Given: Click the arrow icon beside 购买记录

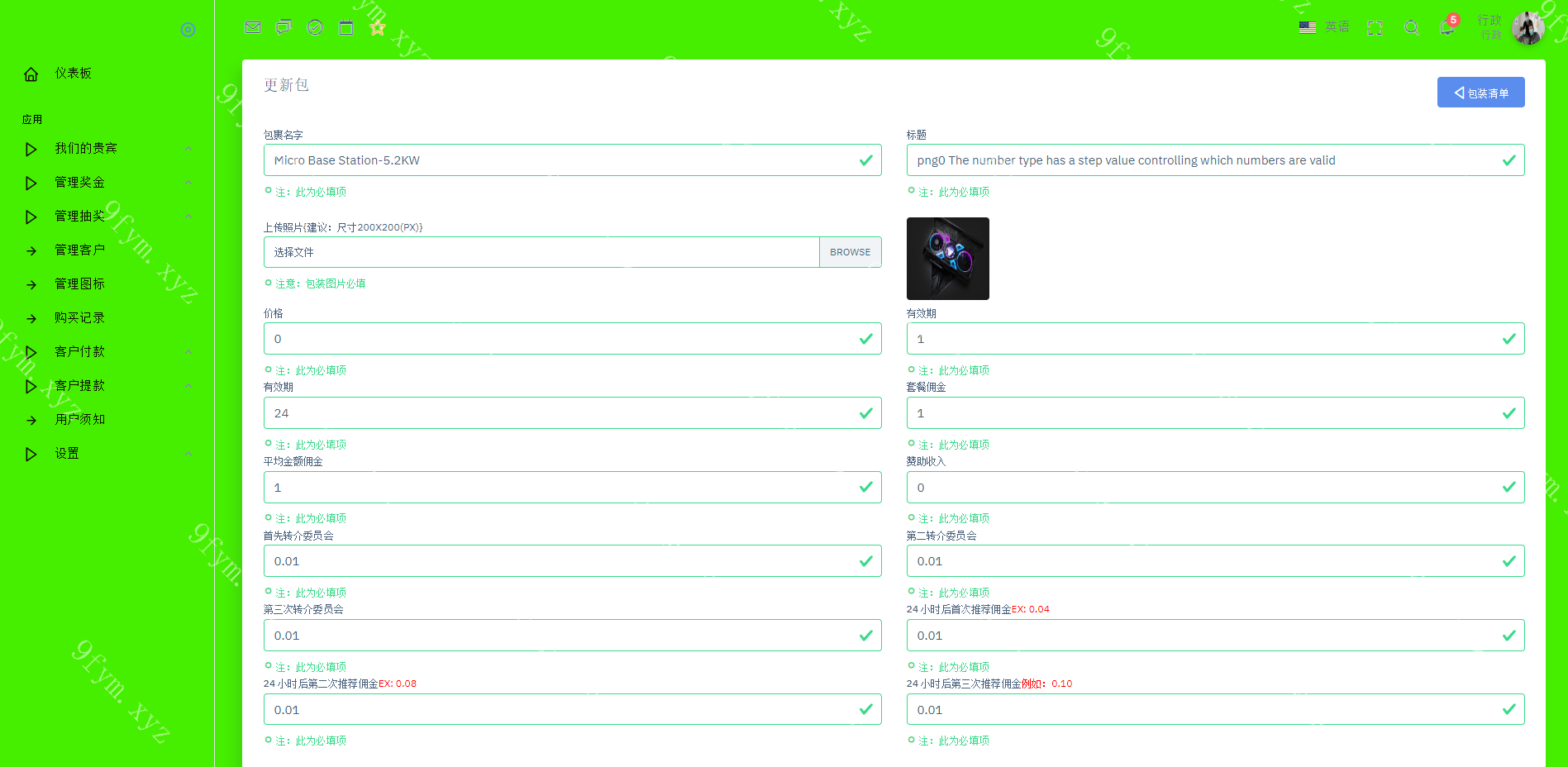Looking at the screenshot, I should click(x=31, y=319).
